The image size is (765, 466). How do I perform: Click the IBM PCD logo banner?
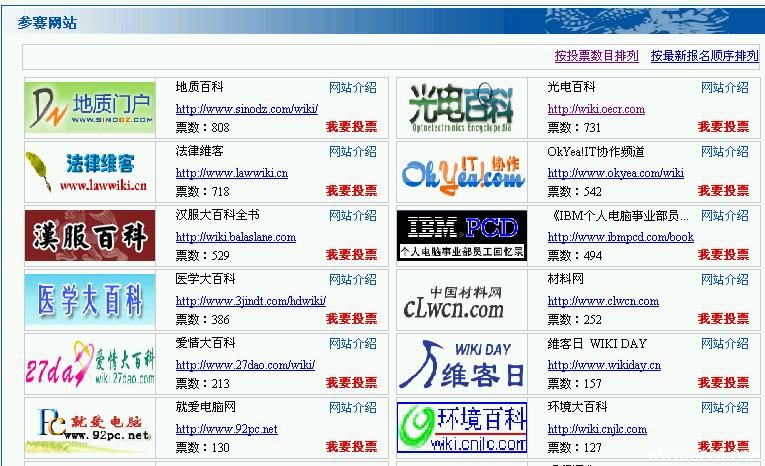point(462,236)
